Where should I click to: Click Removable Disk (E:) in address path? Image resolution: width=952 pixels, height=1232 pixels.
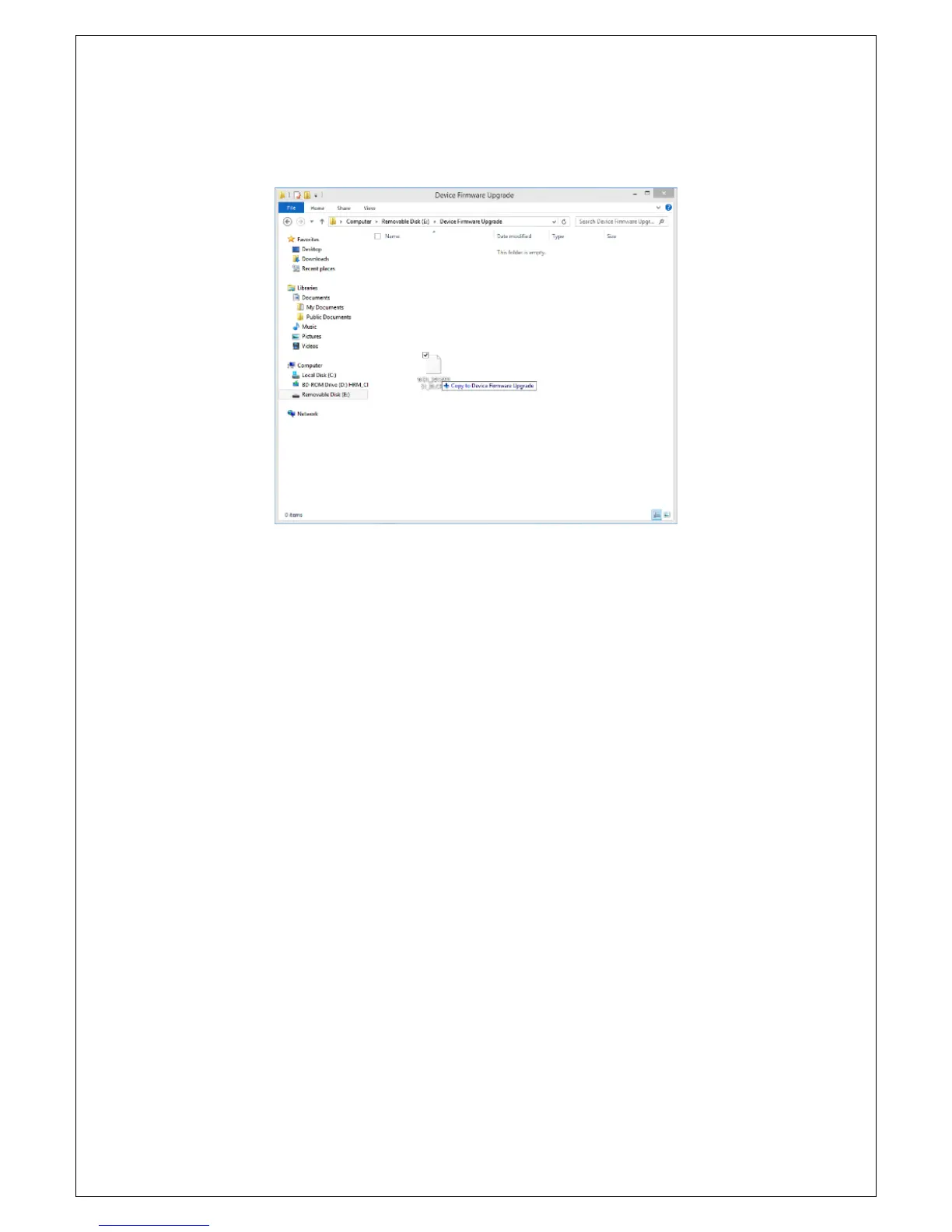click(x=405, y=222)
